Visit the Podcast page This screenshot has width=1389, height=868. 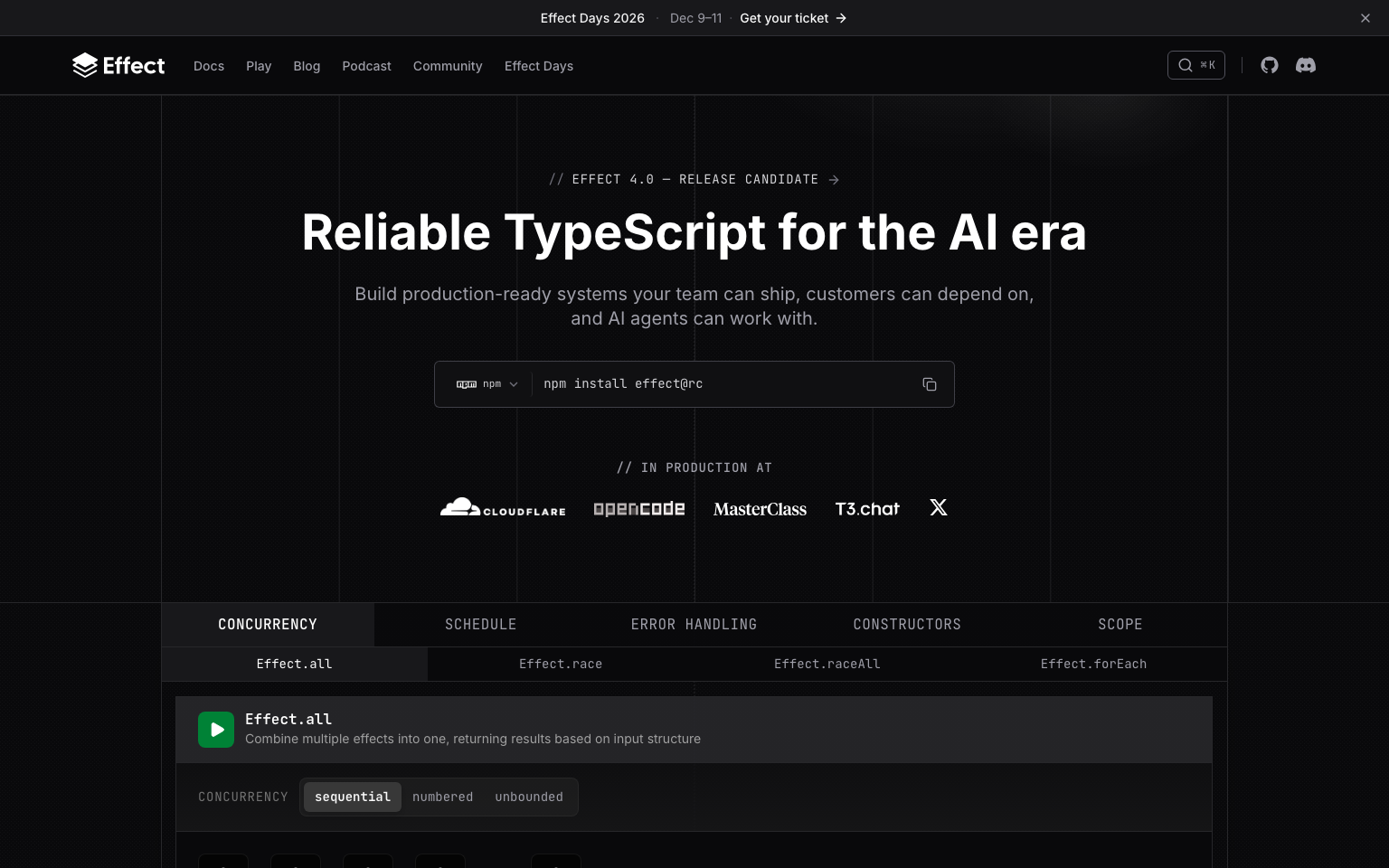pos(366,66)
